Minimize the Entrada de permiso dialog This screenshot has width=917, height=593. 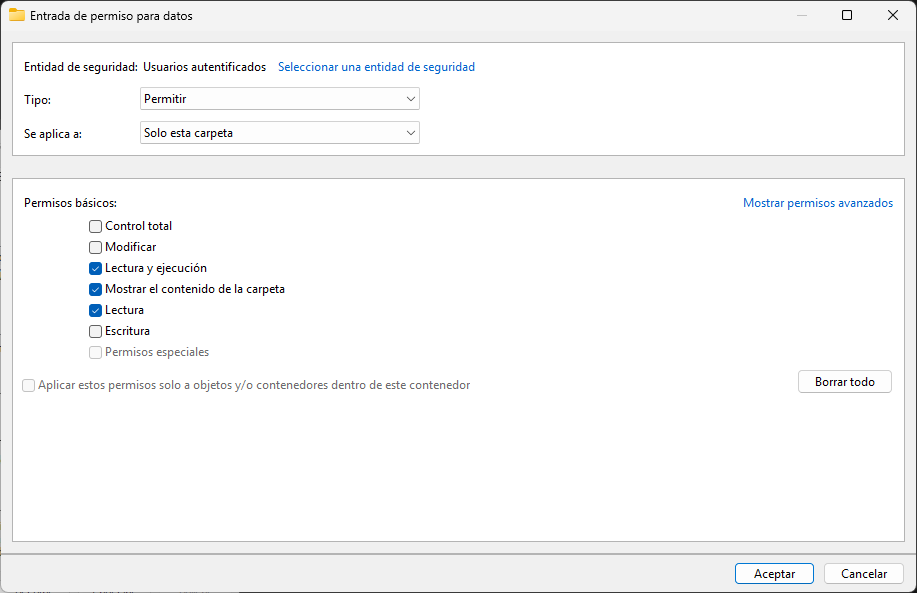802,15
